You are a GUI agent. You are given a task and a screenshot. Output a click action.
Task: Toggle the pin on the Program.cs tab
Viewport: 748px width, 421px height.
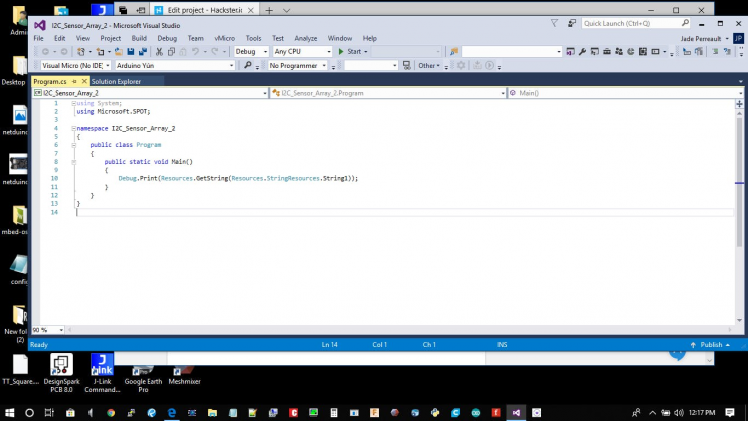tap(74, 82)
